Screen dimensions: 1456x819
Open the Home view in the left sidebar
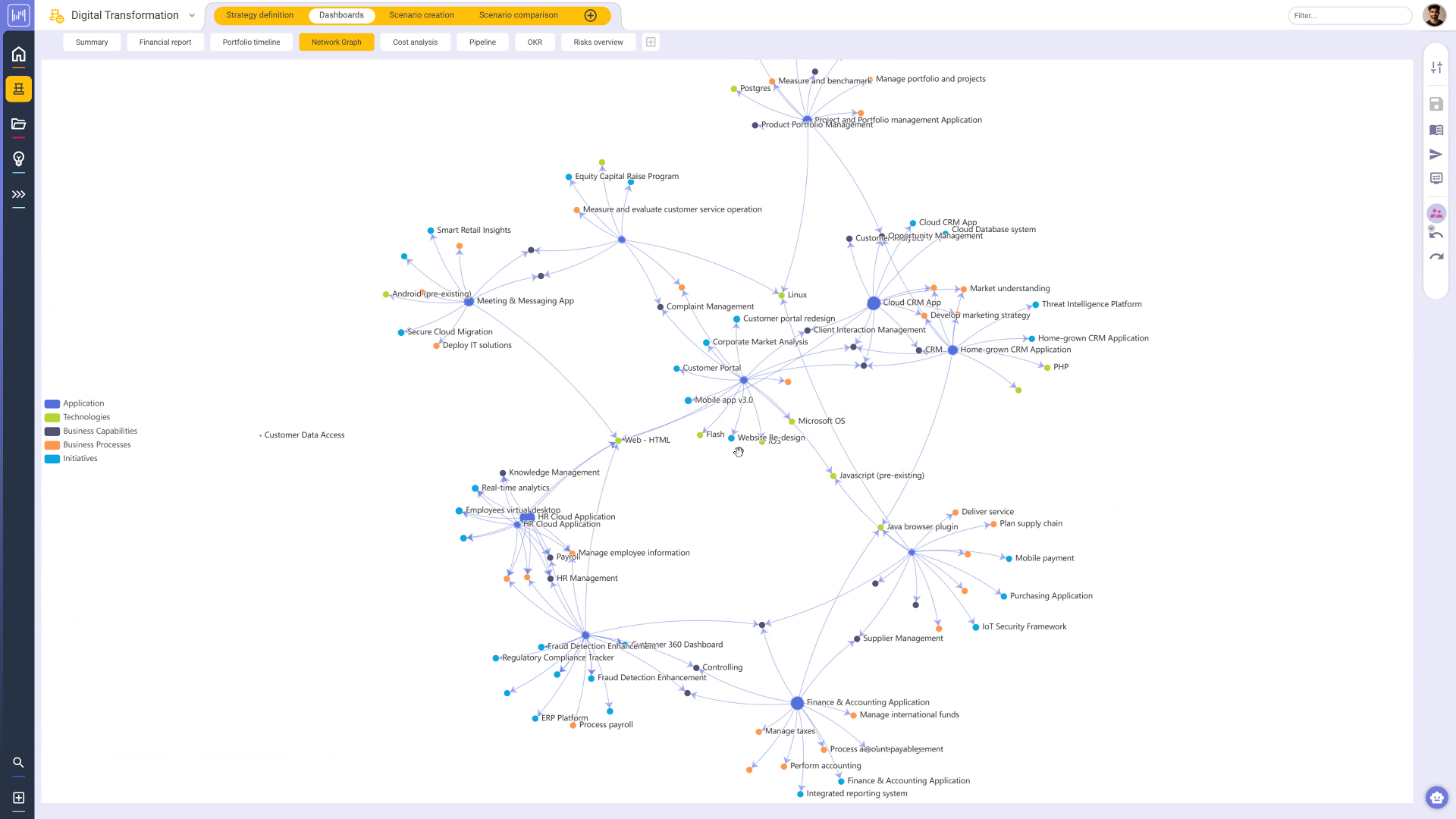(x=18, y=54)
